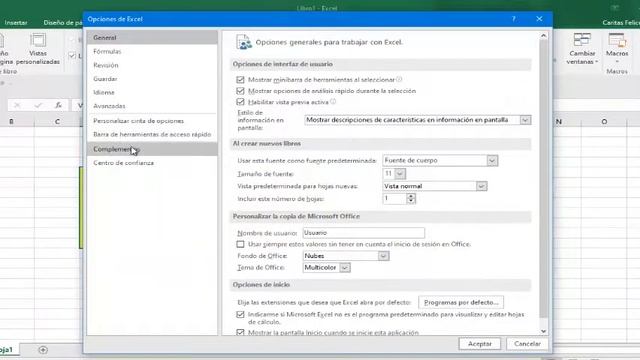
Task: Close the Opciones de Excel dialog
Action: (539, 19)
